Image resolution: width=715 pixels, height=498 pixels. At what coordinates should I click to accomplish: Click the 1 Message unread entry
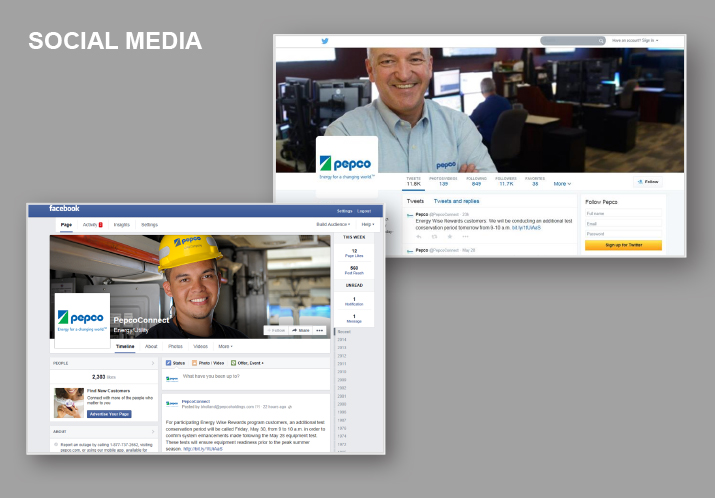(354, 318)
